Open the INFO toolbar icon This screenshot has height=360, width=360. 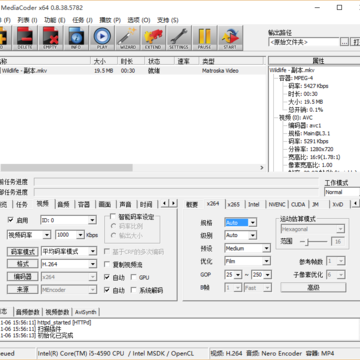coord(76,38)
